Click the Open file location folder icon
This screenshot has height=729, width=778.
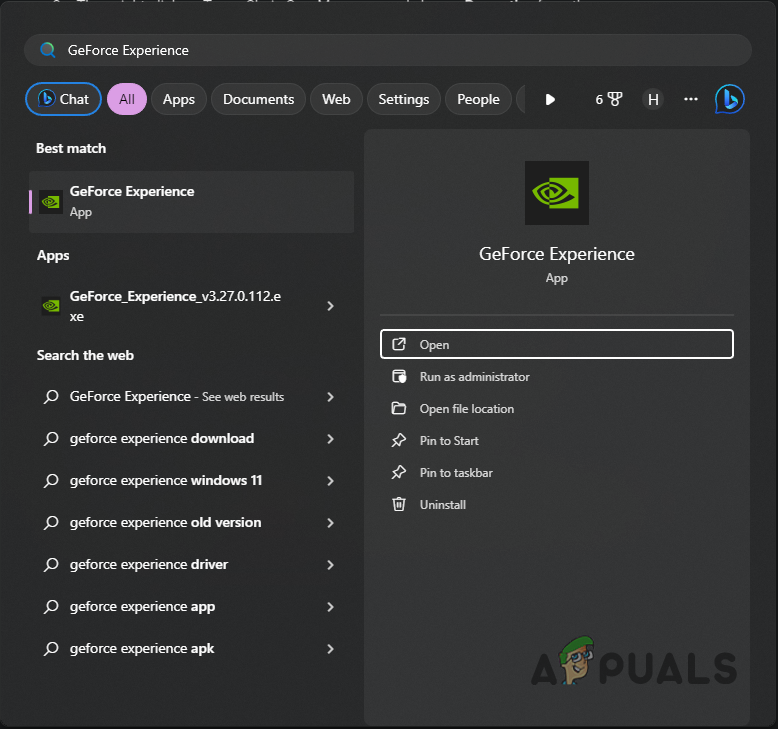[399, 408]
